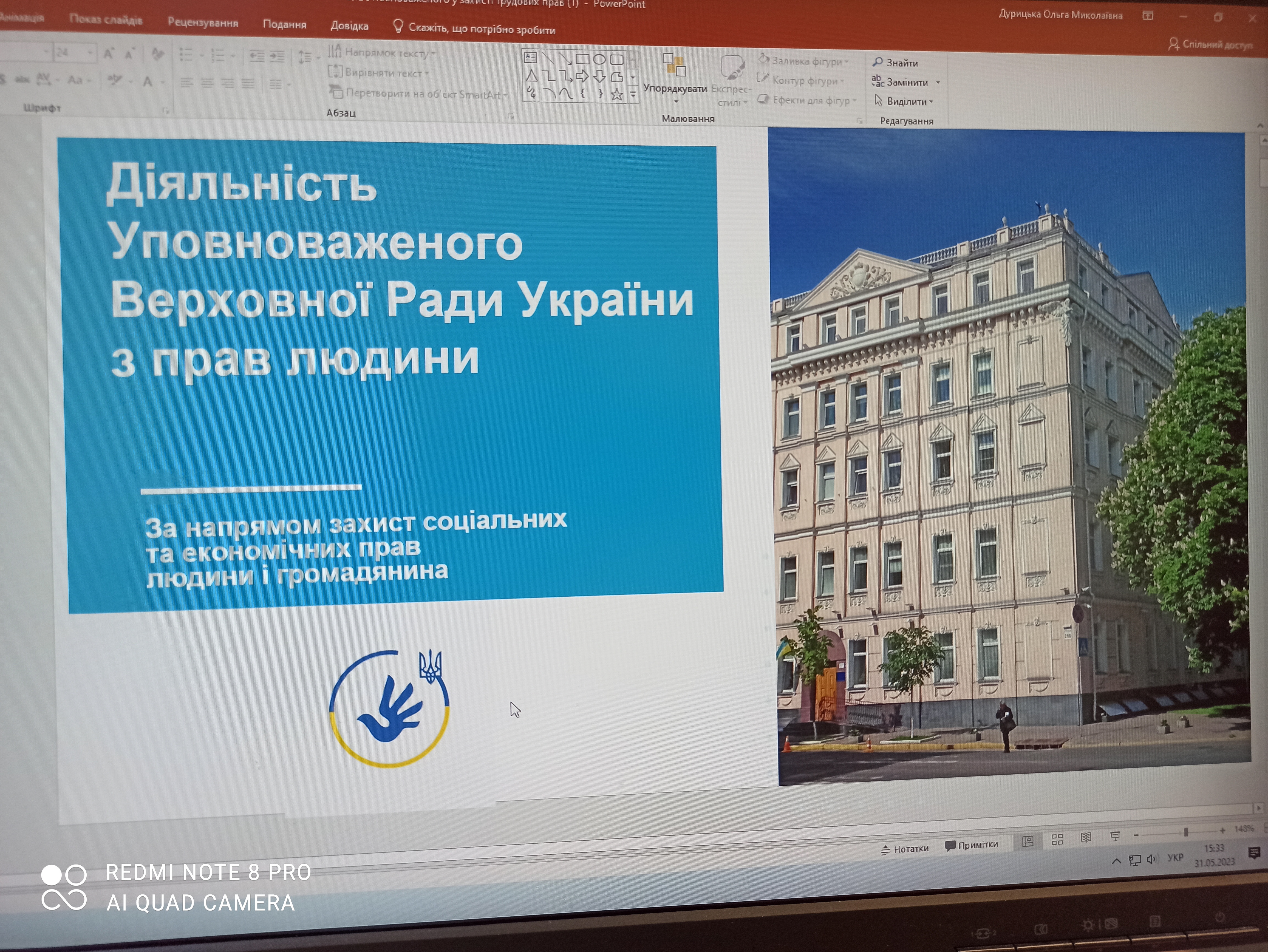Switch to normal view in the status bar
Viewport: 1268px width, 952px height.
coord(1028,841)
